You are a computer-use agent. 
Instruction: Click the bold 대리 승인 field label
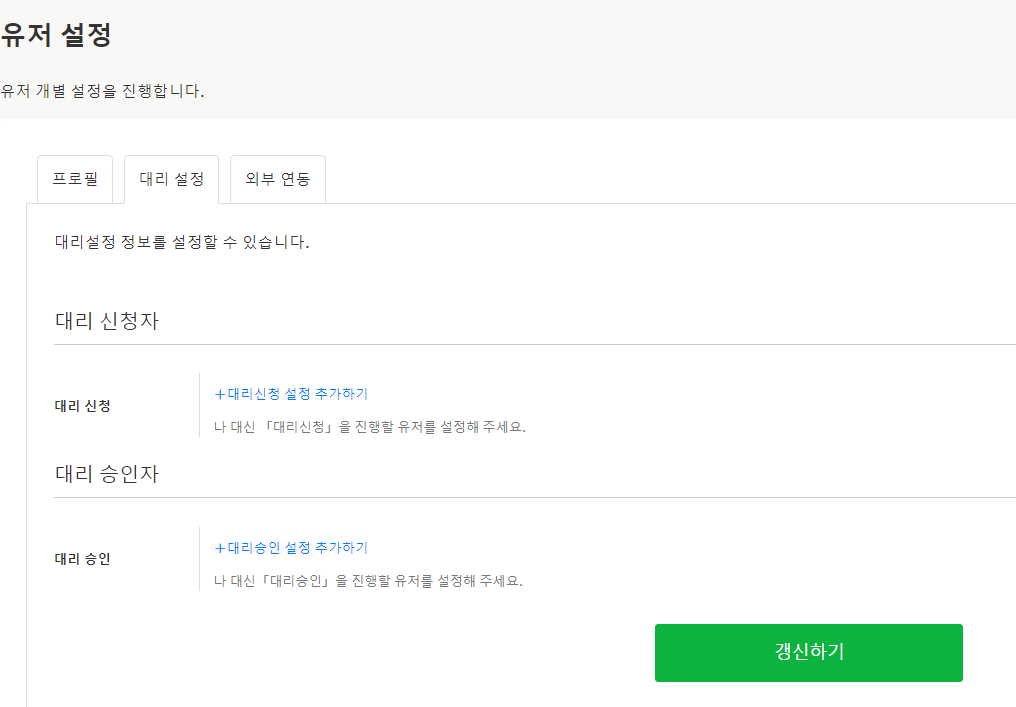click(83, 559)
